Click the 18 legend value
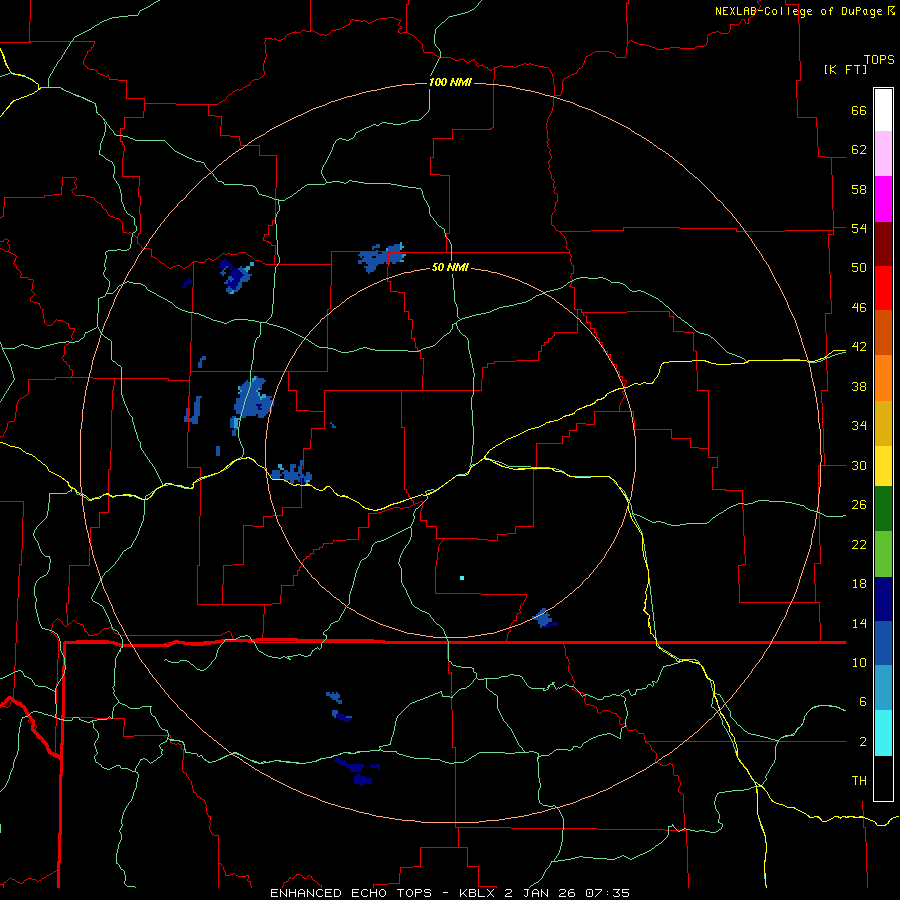 point(859,584)
